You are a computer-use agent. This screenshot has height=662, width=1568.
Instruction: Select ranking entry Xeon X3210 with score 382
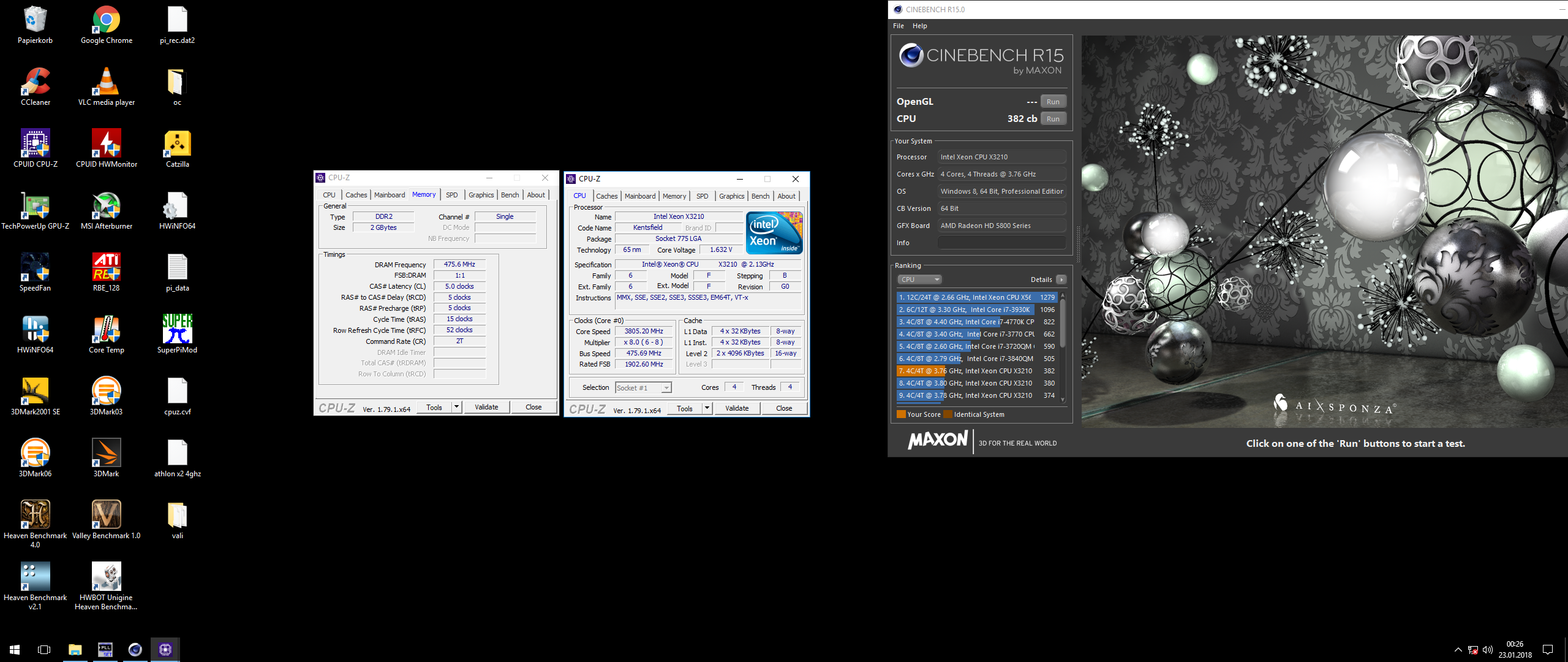tap(978, 371)
